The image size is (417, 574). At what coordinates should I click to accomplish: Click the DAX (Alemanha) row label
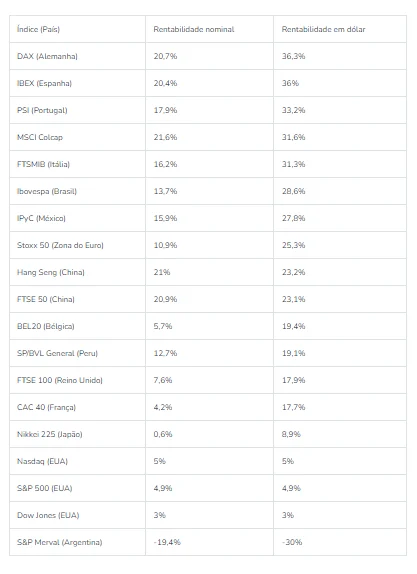47,56
